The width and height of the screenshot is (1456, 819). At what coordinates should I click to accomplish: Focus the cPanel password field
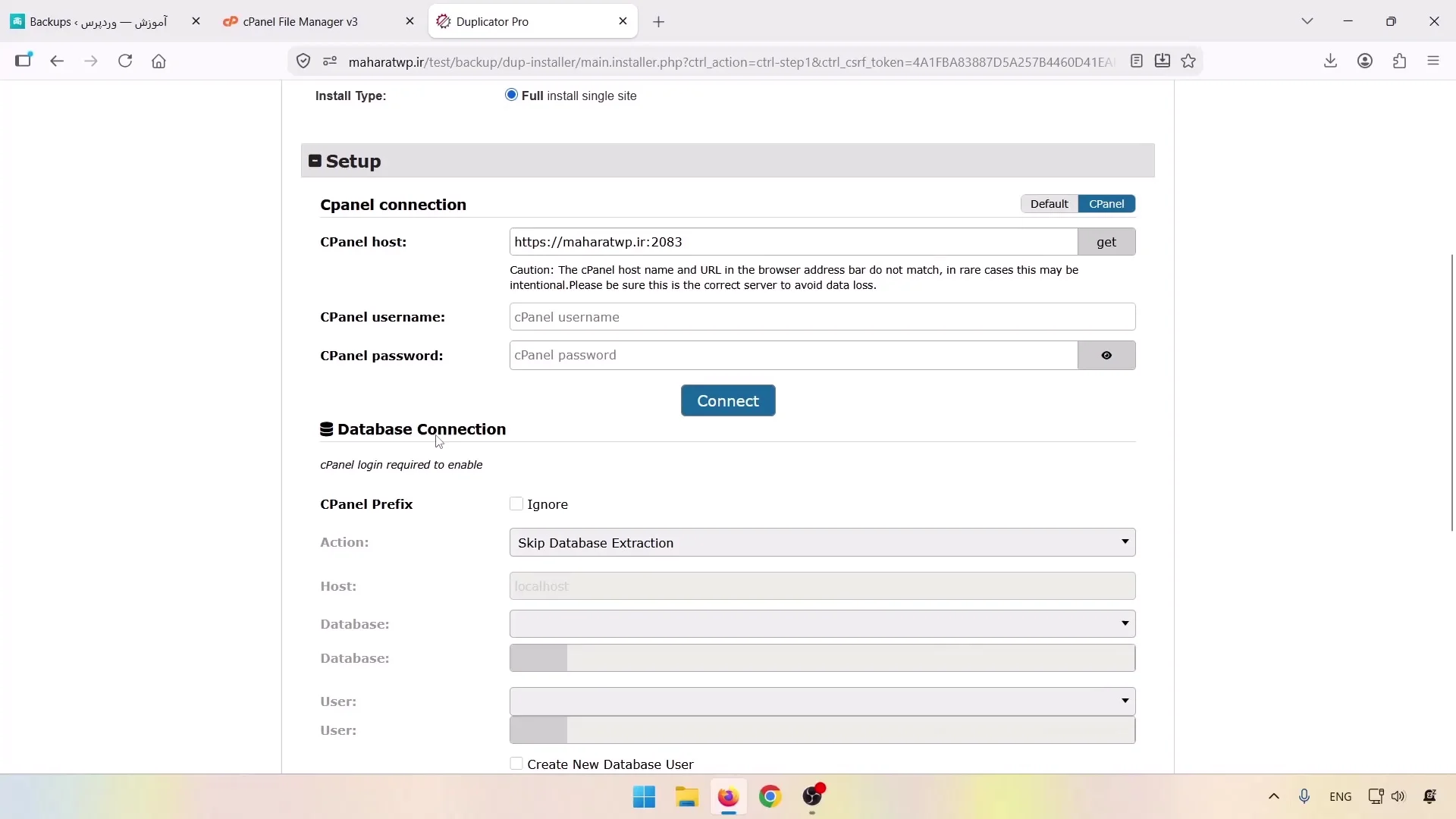[793, 356]
